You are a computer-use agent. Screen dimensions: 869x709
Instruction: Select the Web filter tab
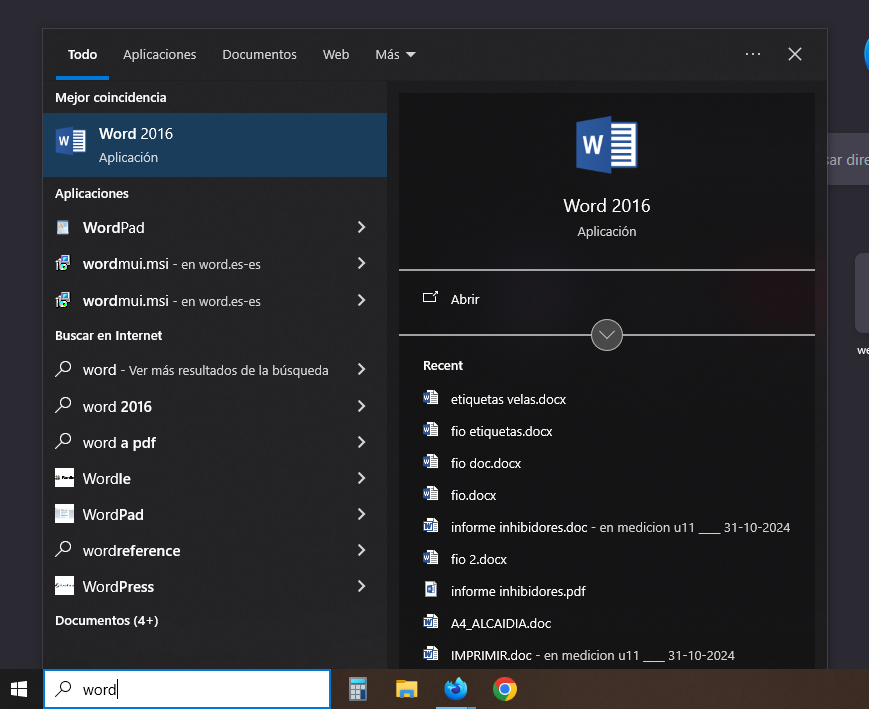(x=336, y=54)
